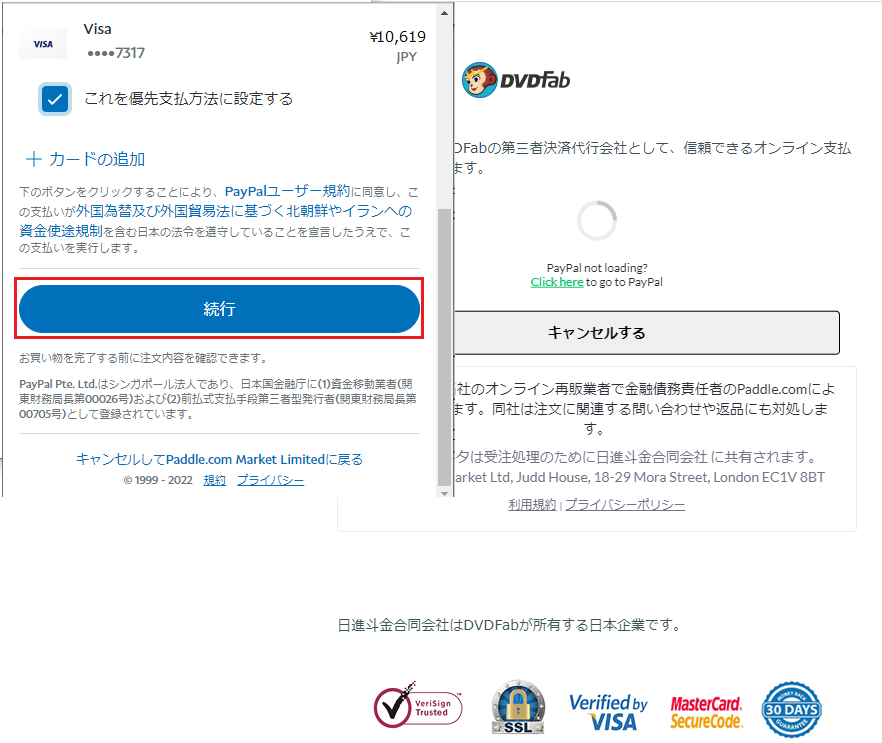Click the Verified by VISA badge
This screenshot has width=882, height=743.
click(608, 712)
